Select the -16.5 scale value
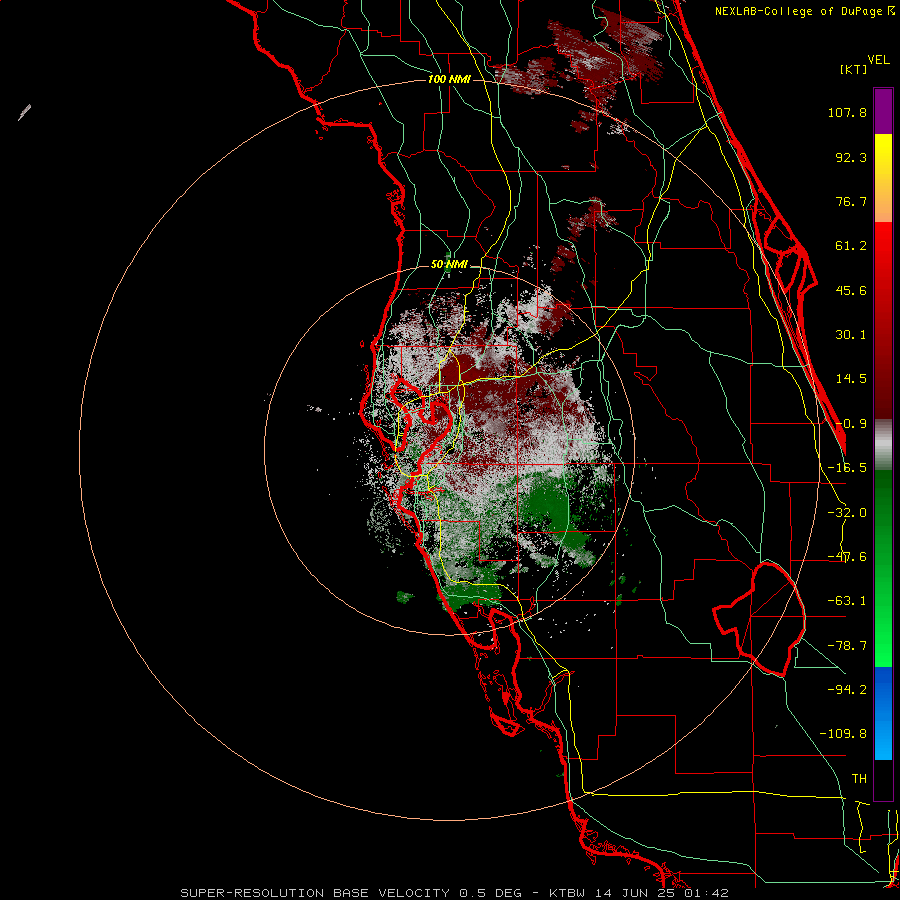 point(847,468)
